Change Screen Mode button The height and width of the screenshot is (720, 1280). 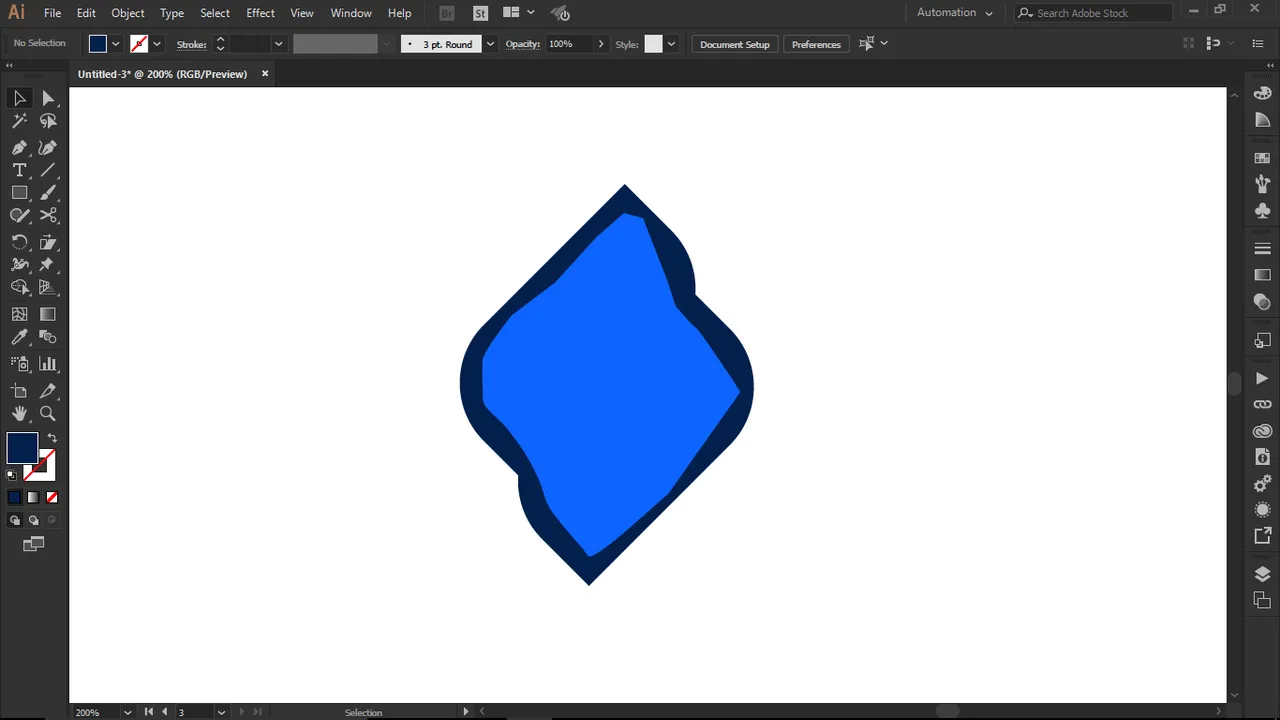(x=34, y=544)
